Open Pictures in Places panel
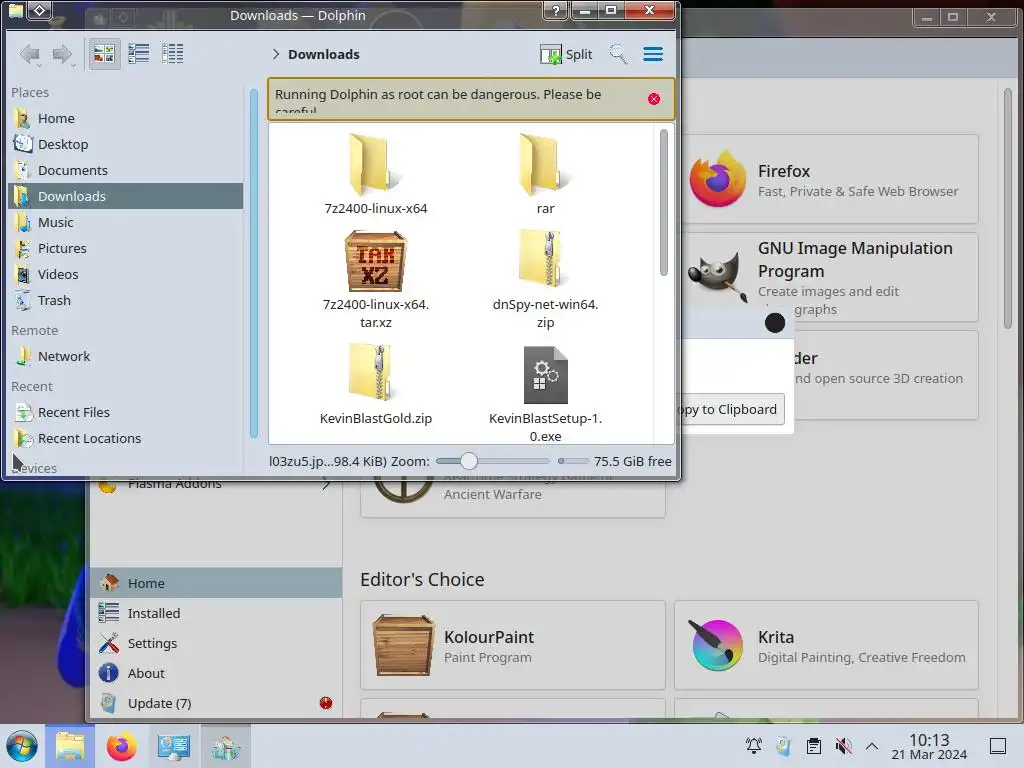The height and width of the screenshot is (768, 1024). [x=125, y=248]
